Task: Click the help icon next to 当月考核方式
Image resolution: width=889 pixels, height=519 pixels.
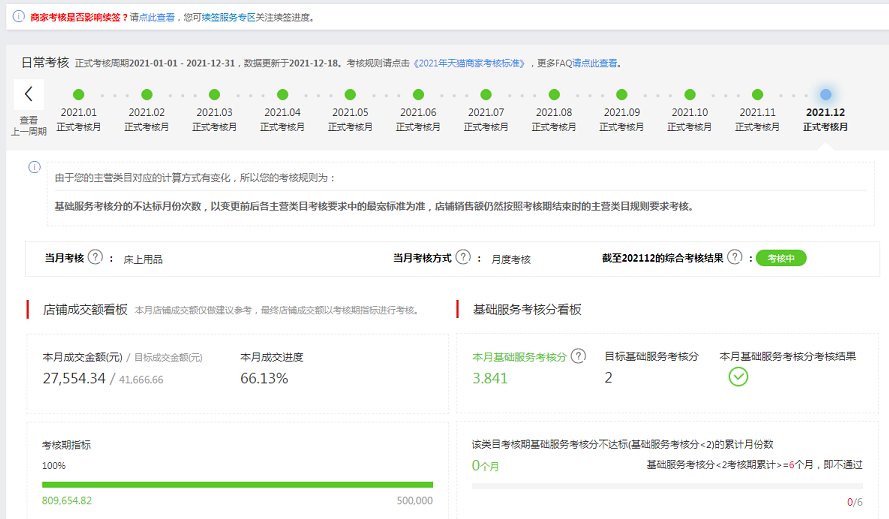Action: 463,258
